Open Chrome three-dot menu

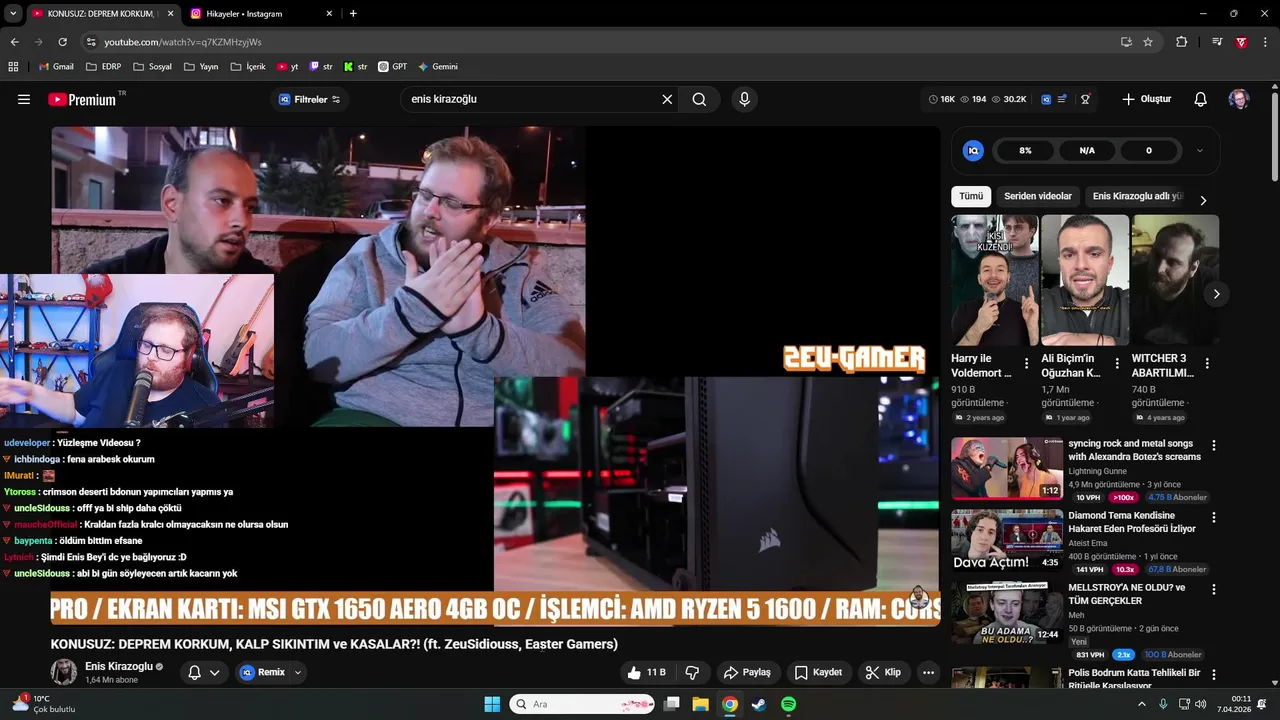click(1265, 42)
